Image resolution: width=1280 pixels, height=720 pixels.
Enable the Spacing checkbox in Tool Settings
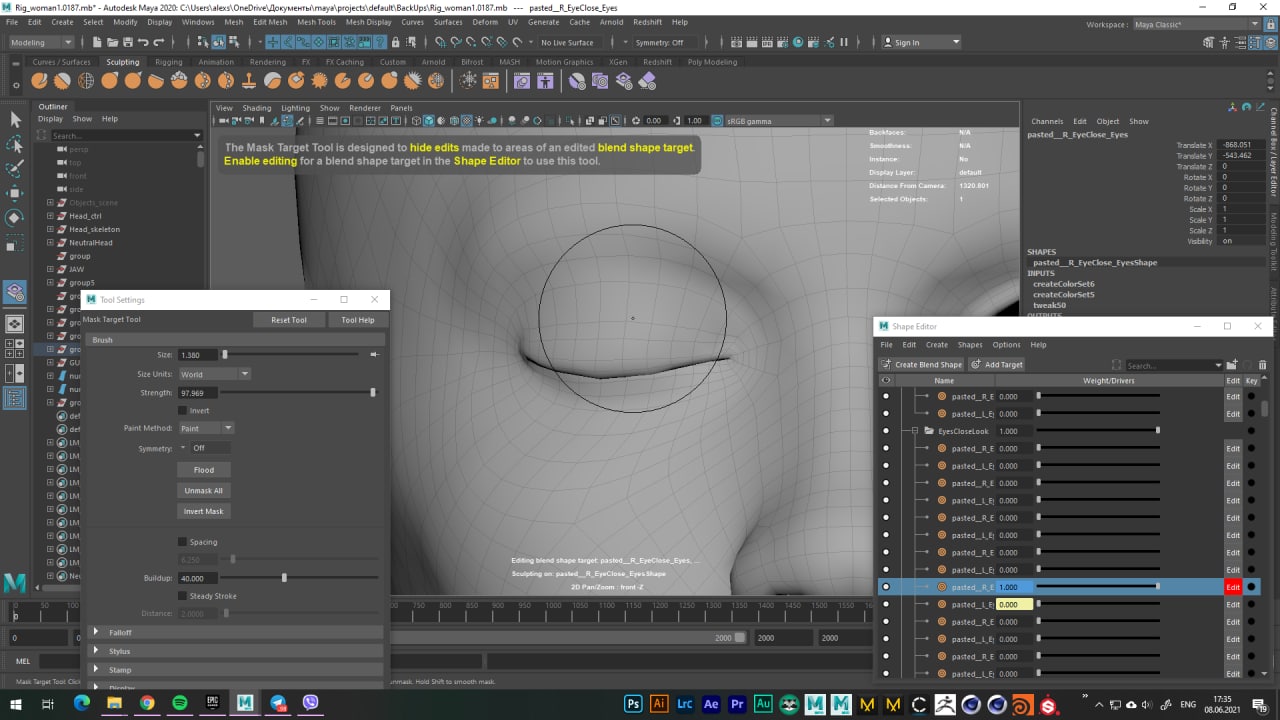(x=182, y=542)
